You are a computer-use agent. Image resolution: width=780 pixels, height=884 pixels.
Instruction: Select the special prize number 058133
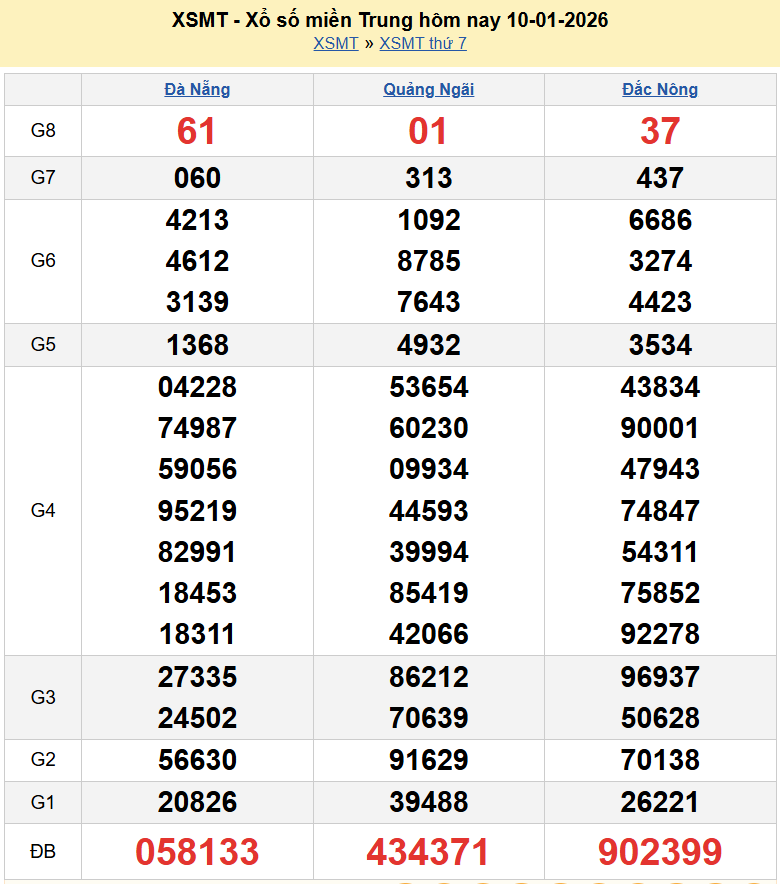(x=197, y=852)
